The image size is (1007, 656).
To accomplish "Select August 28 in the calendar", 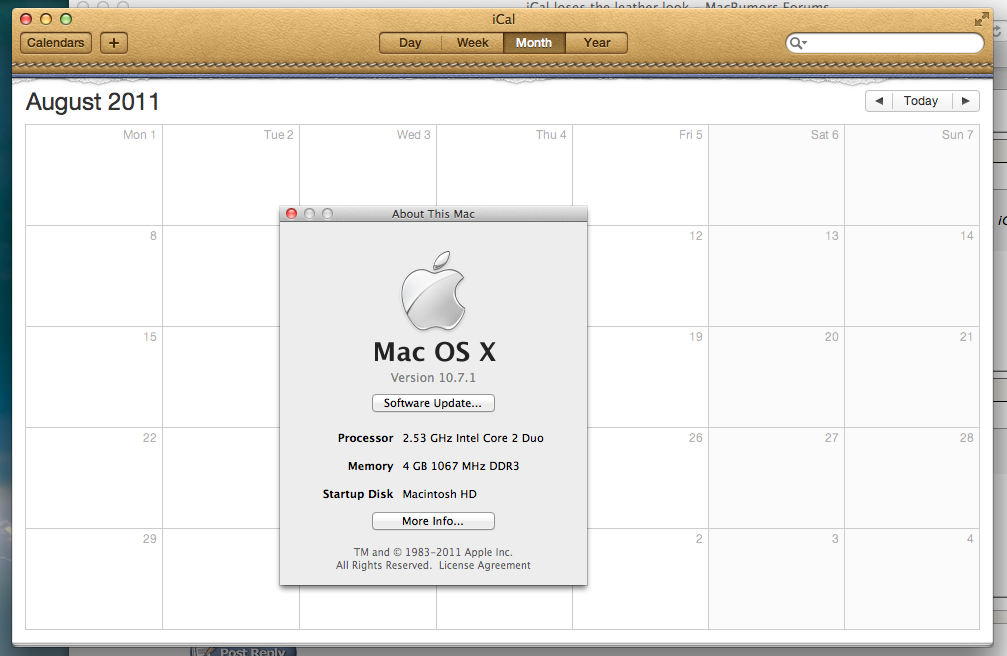I will point(912,477).
